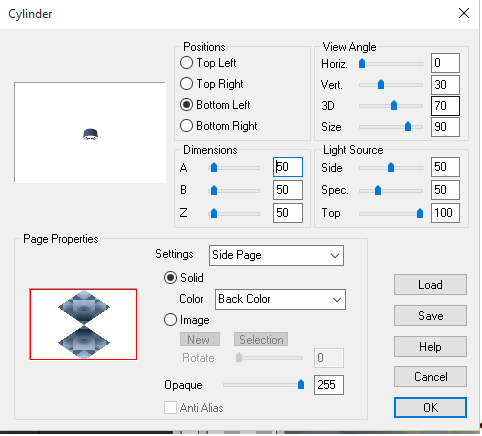Close the Cylinder dialog window
Image resolution: width=482 pixels, height=436 pixels.
(464, 14)
